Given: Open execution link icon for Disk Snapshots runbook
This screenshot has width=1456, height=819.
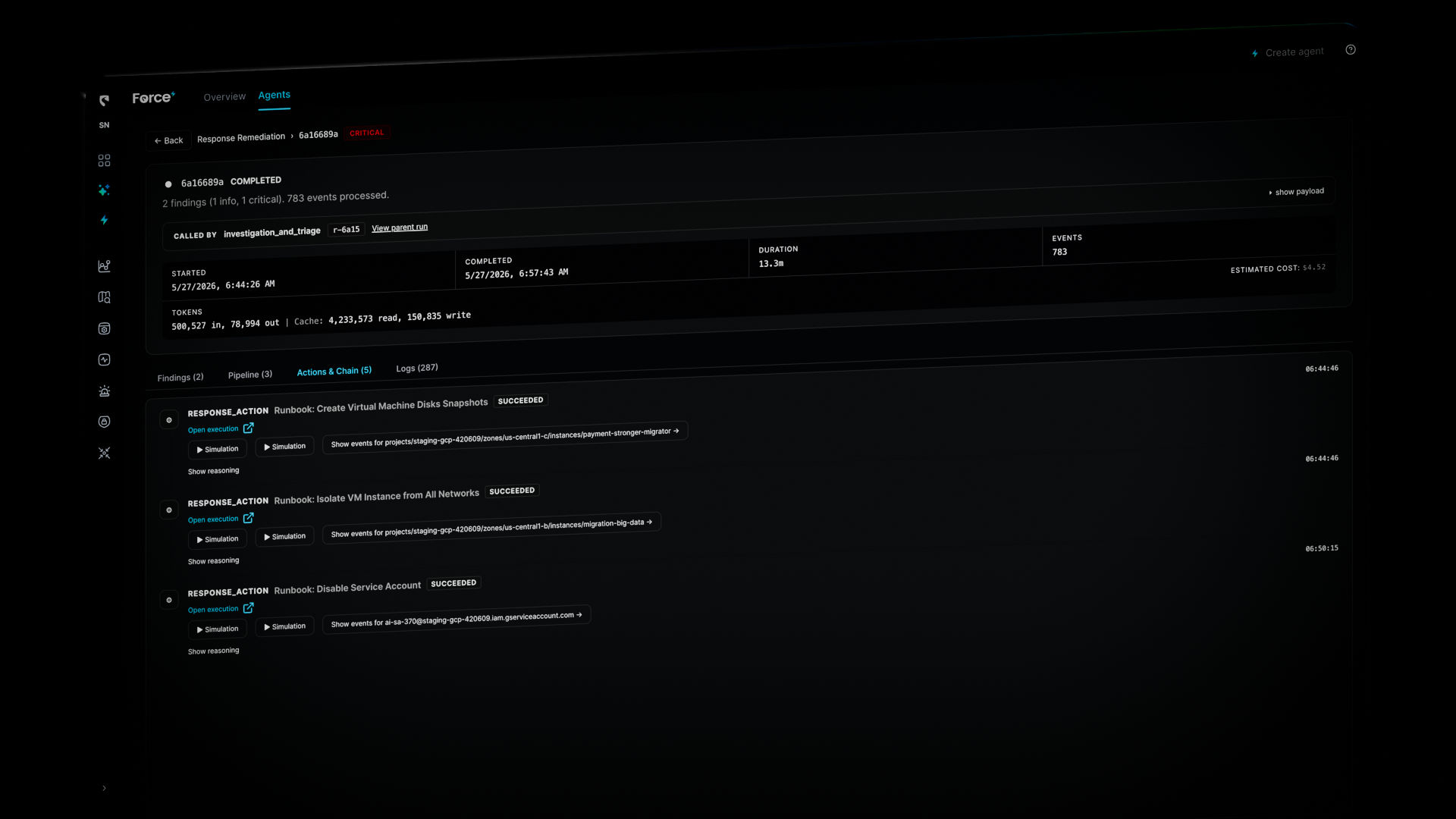Looking at the screenshot, I should 248,428.
